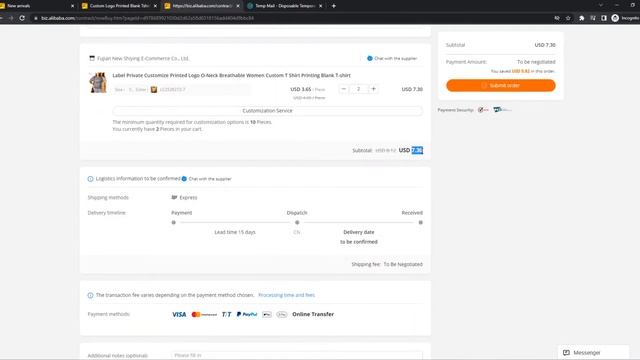Image resolution: width=640 pixels, height=360 pixels.
Task: Click the quantity input field
Action: [x=358, y=89]
